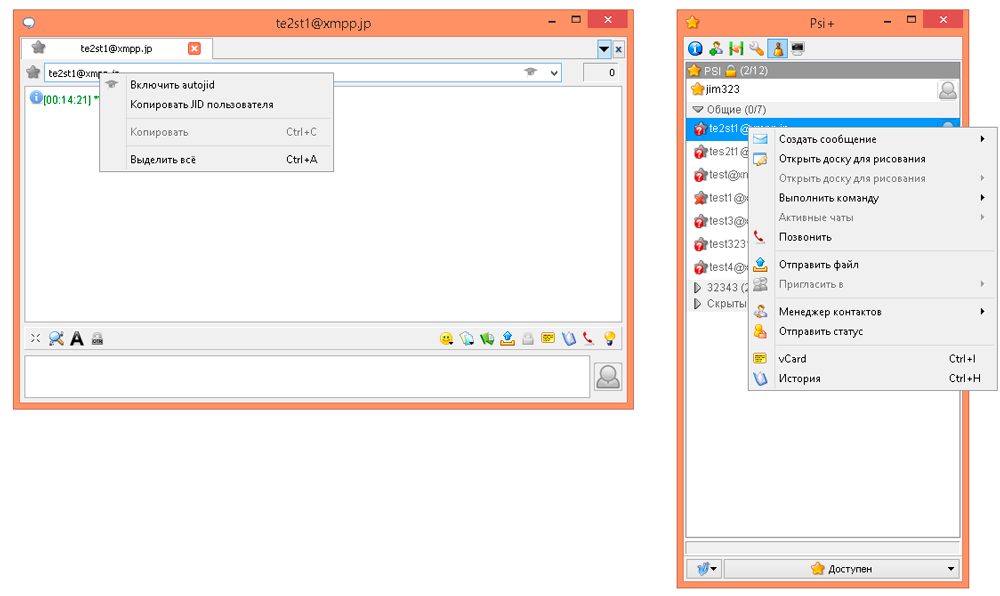Choose Отправить файл from context menu
The image size is (1000, 596).
click(x=872, y=265)
